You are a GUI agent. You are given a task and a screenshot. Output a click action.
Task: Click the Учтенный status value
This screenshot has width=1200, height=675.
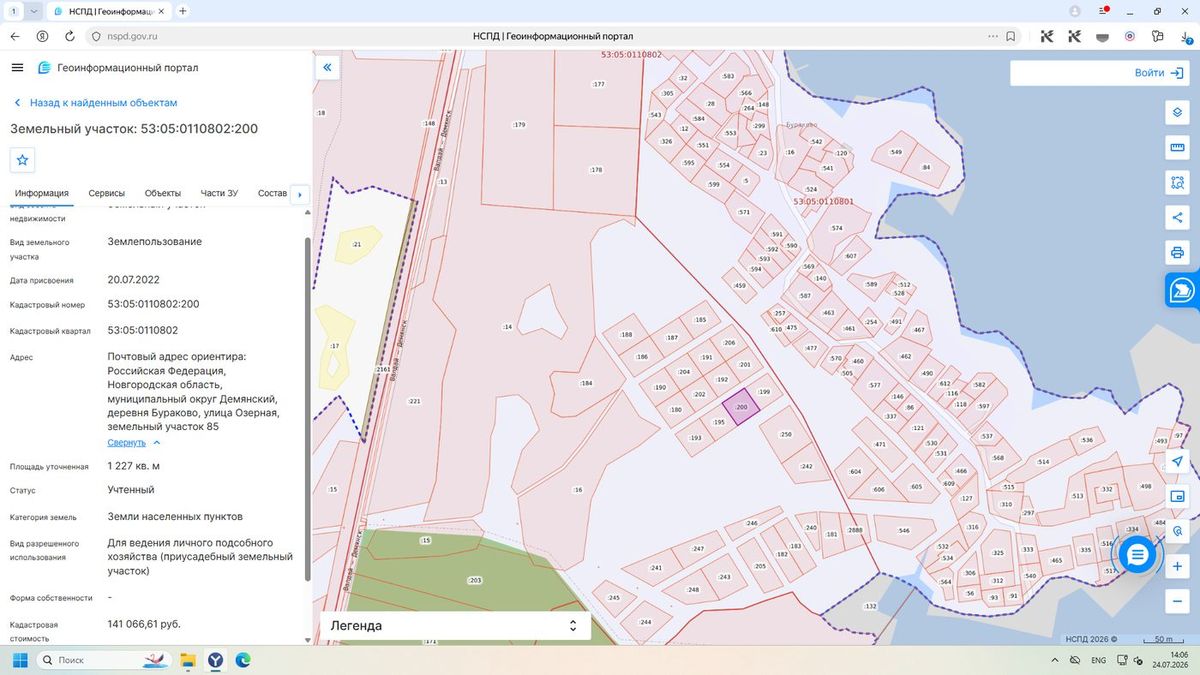tap(131, 490)
